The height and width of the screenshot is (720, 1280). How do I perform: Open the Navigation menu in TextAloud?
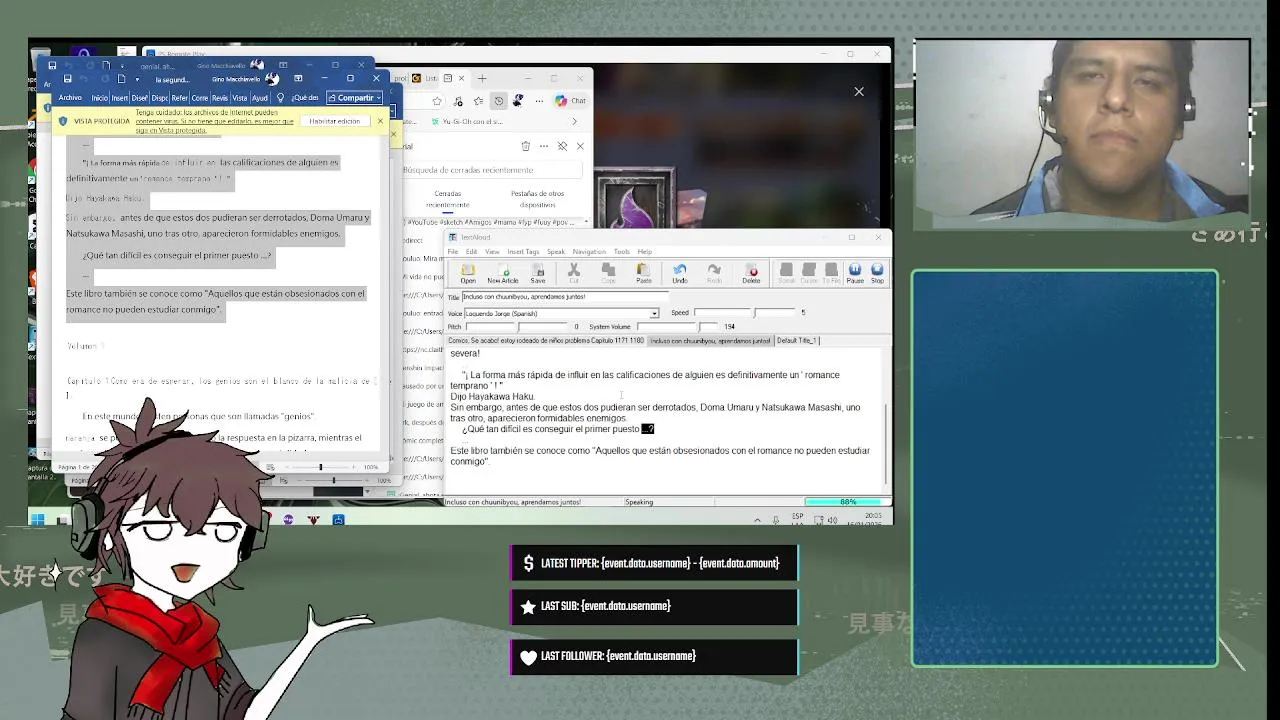589,252
